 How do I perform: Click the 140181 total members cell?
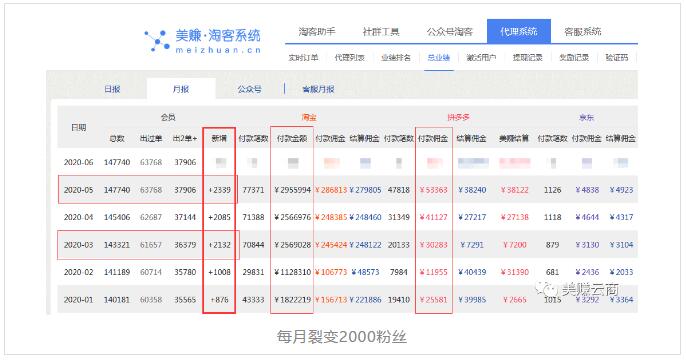point(117,300)
